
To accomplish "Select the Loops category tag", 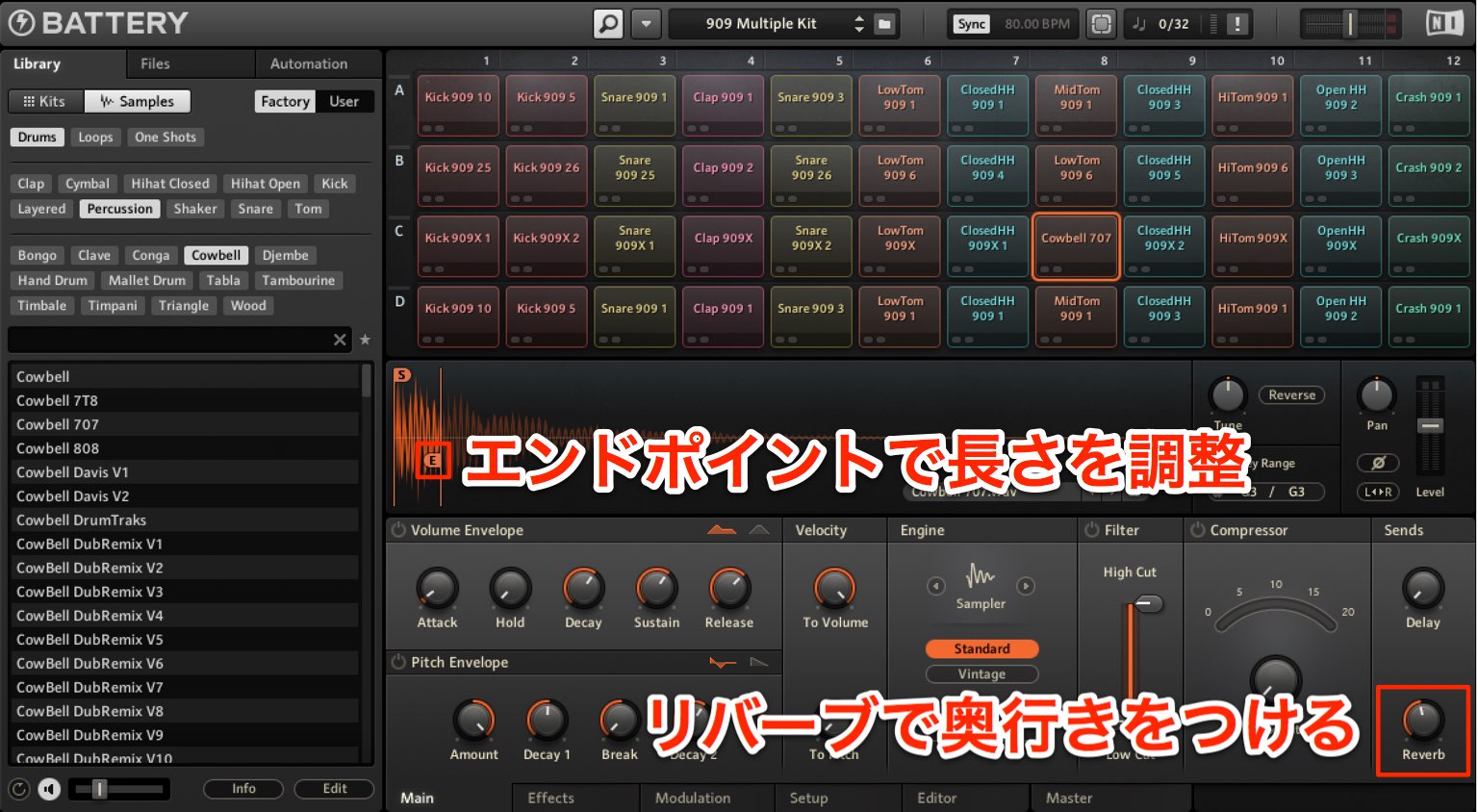I will 95,138.
